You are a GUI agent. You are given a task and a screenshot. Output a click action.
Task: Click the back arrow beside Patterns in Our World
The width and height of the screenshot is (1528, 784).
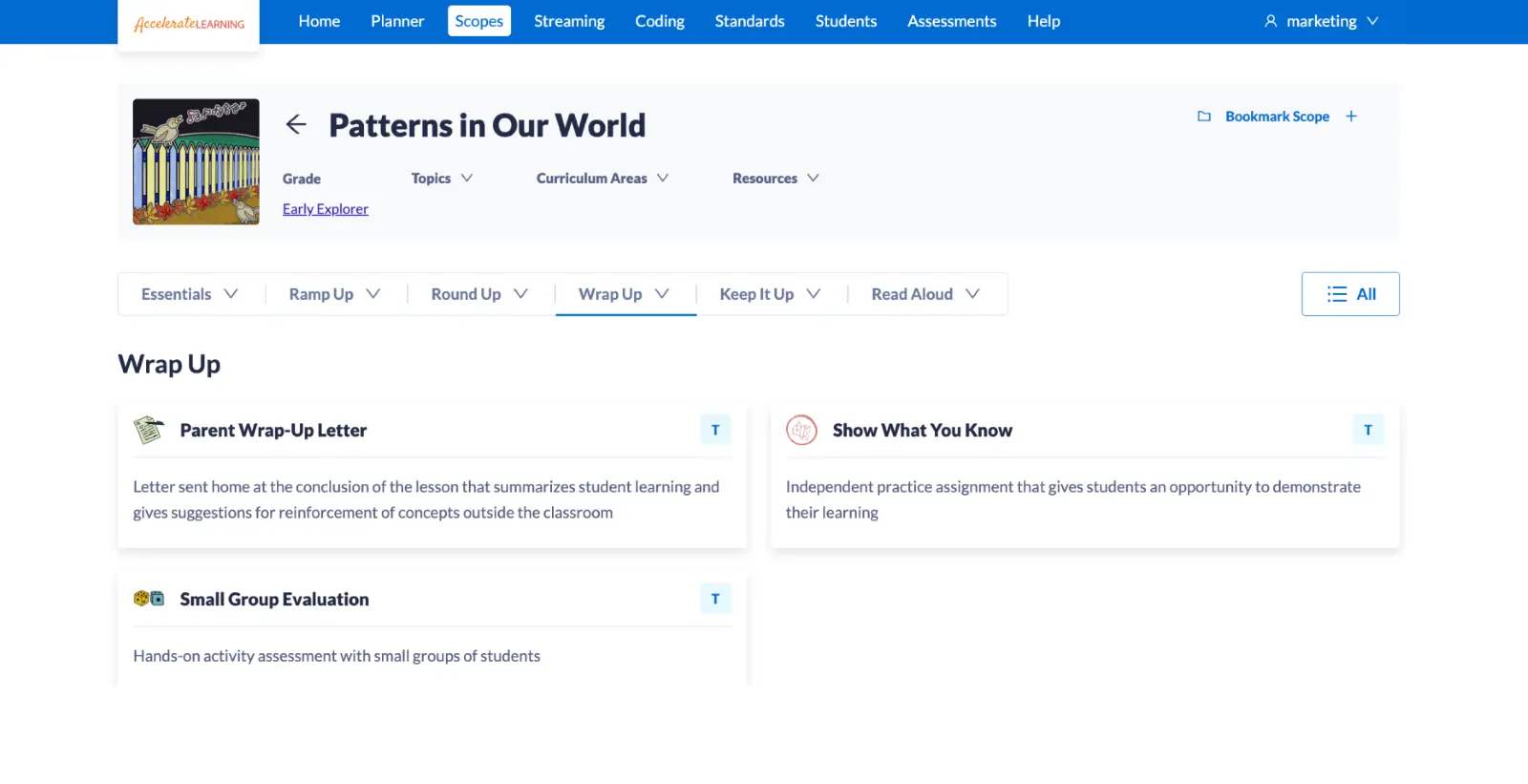coord(296,125)
